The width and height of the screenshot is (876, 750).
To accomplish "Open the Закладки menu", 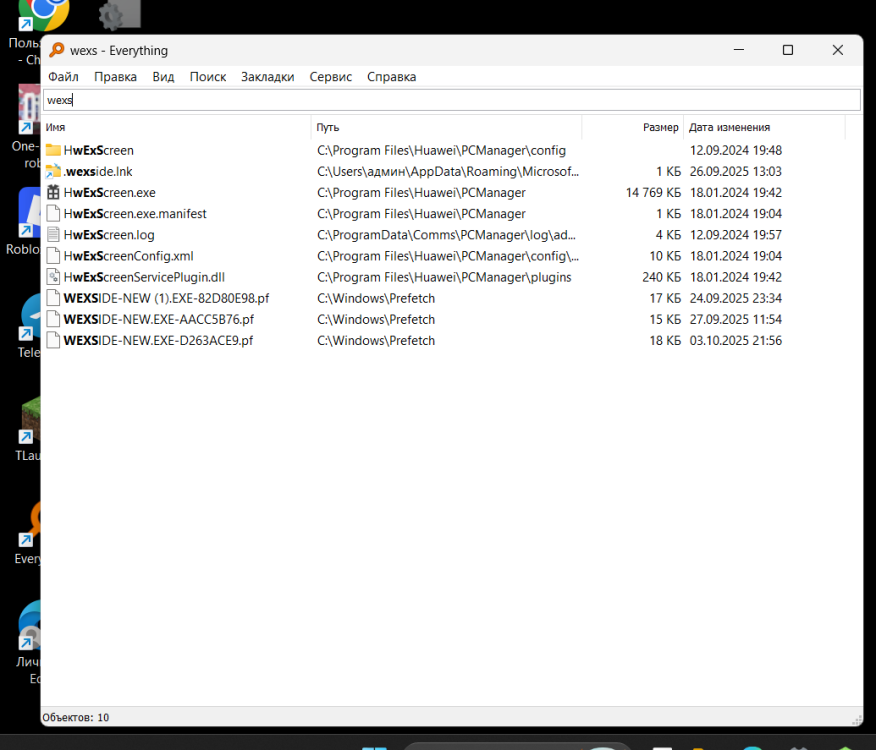I will [x=268, y=77].
